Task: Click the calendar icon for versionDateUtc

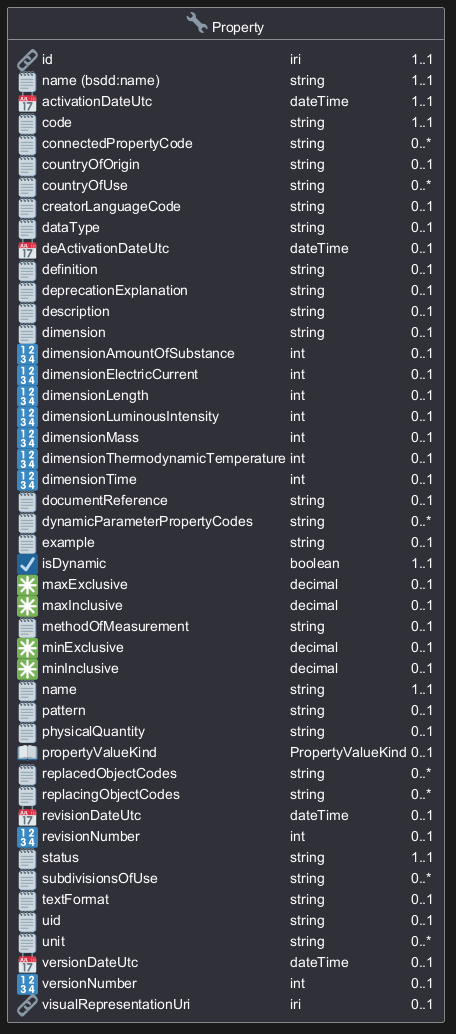Action: 27,963
